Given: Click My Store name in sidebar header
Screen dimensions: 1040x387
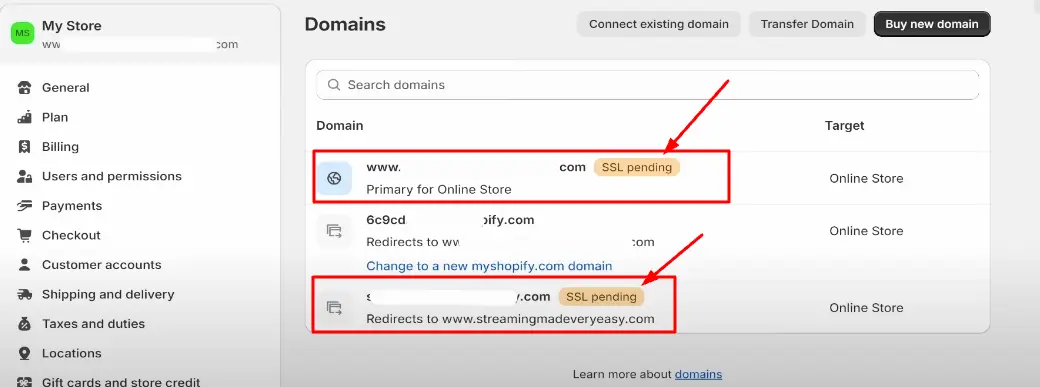Looking at the screenshot, I should pyautogui.click(x=72, y=26).
